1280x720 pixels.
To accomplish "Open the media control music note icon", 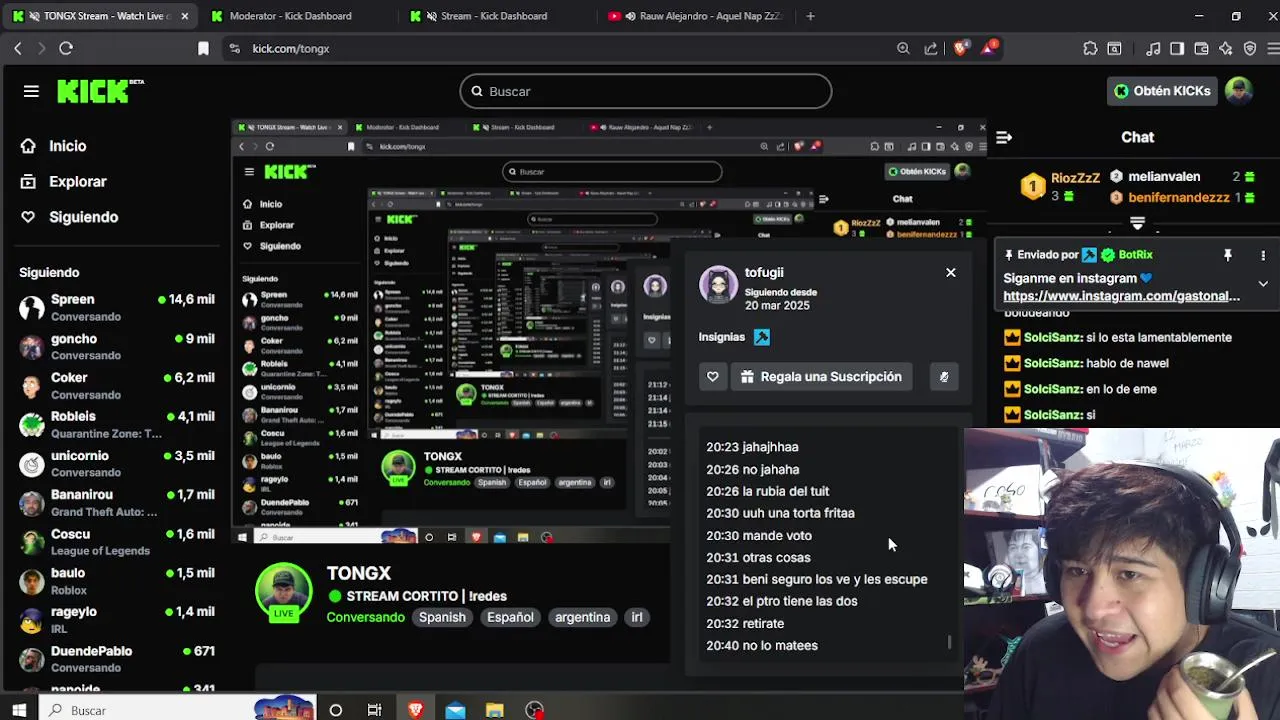I will click(x=1153, y=48).
